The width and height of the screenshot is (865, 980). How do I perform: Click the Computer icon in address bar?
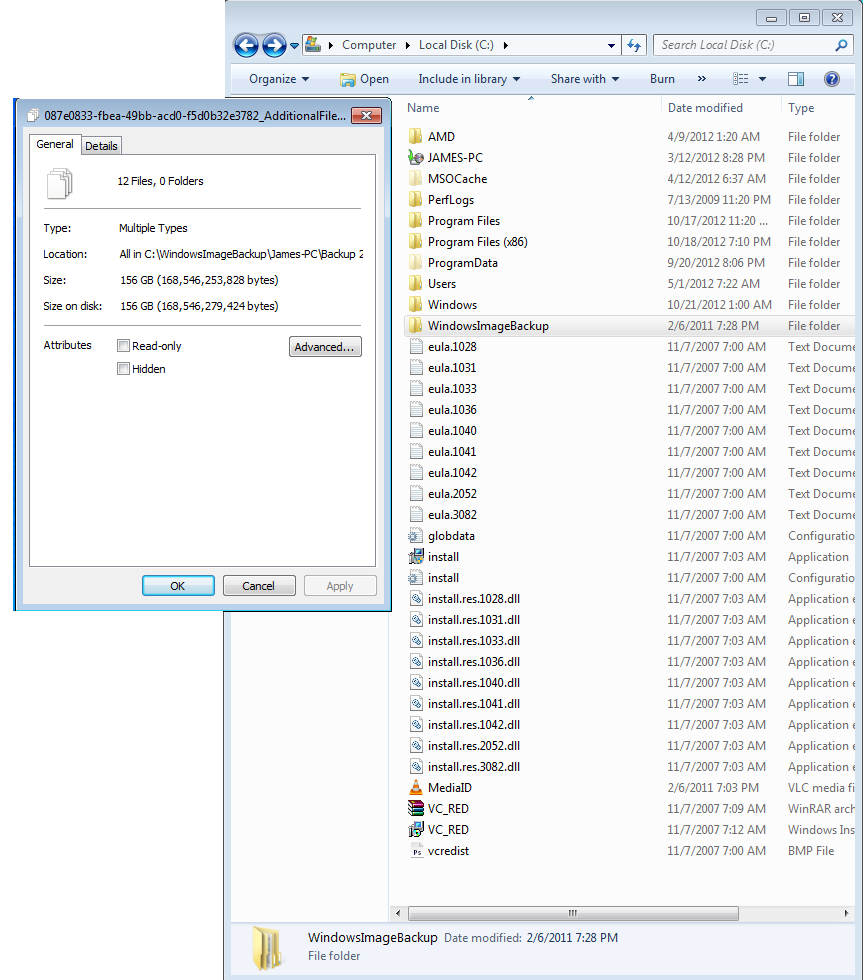coord(313,44)
